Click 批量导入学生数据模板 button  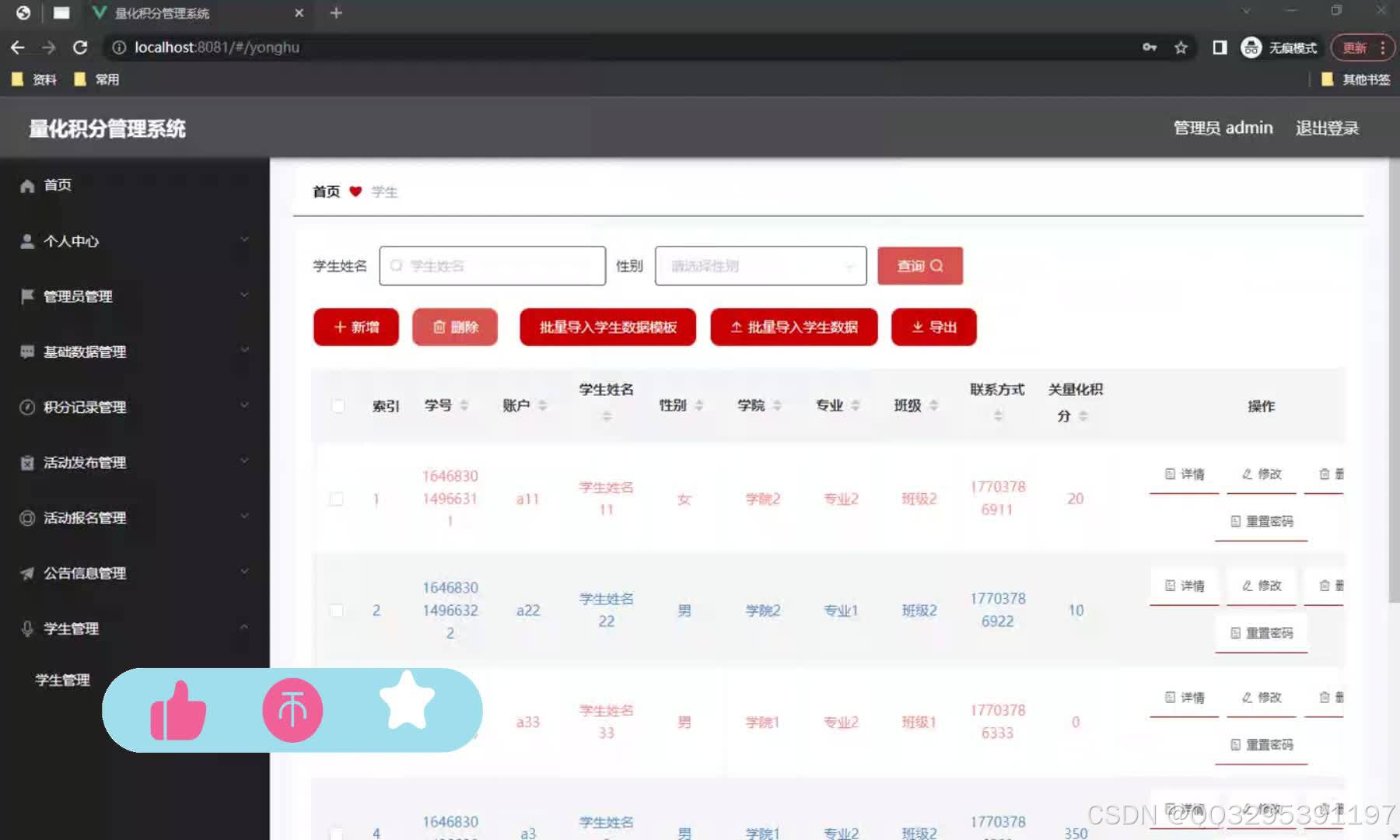point(608,327)
